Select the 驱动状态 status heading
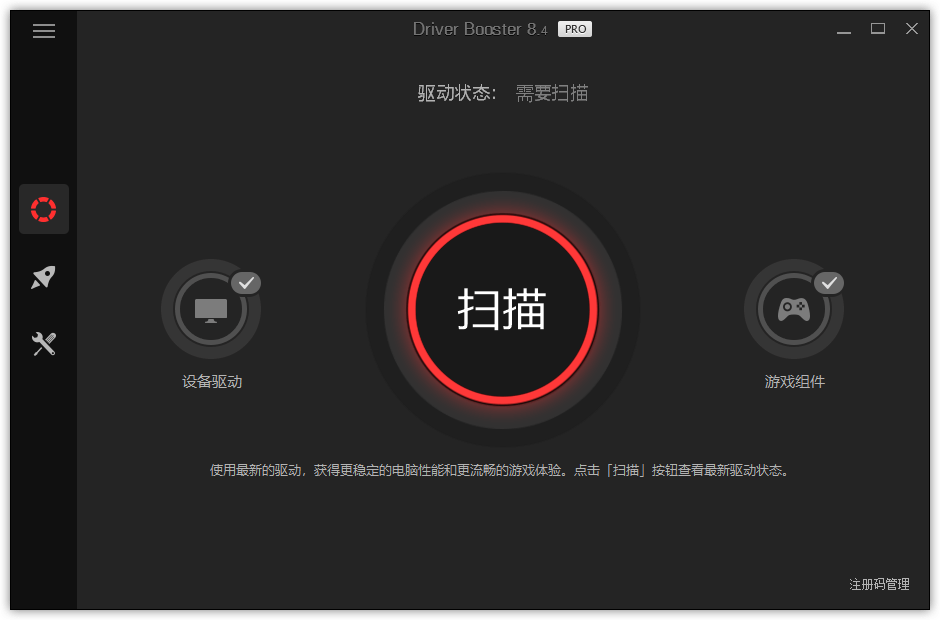 (x=455, y=92)
